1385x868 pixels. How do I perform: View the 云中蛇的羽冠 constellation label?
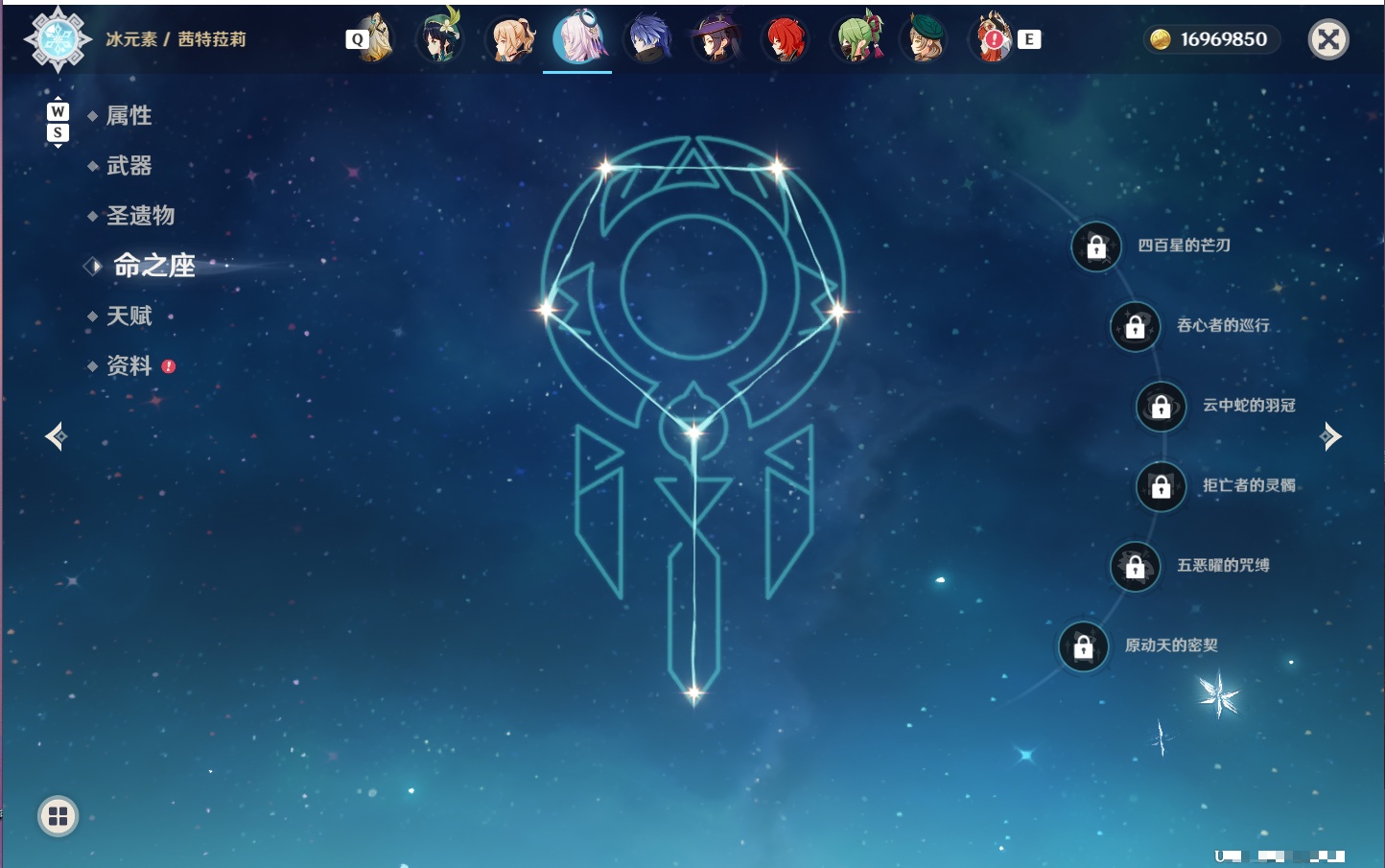pos(1249,405)
